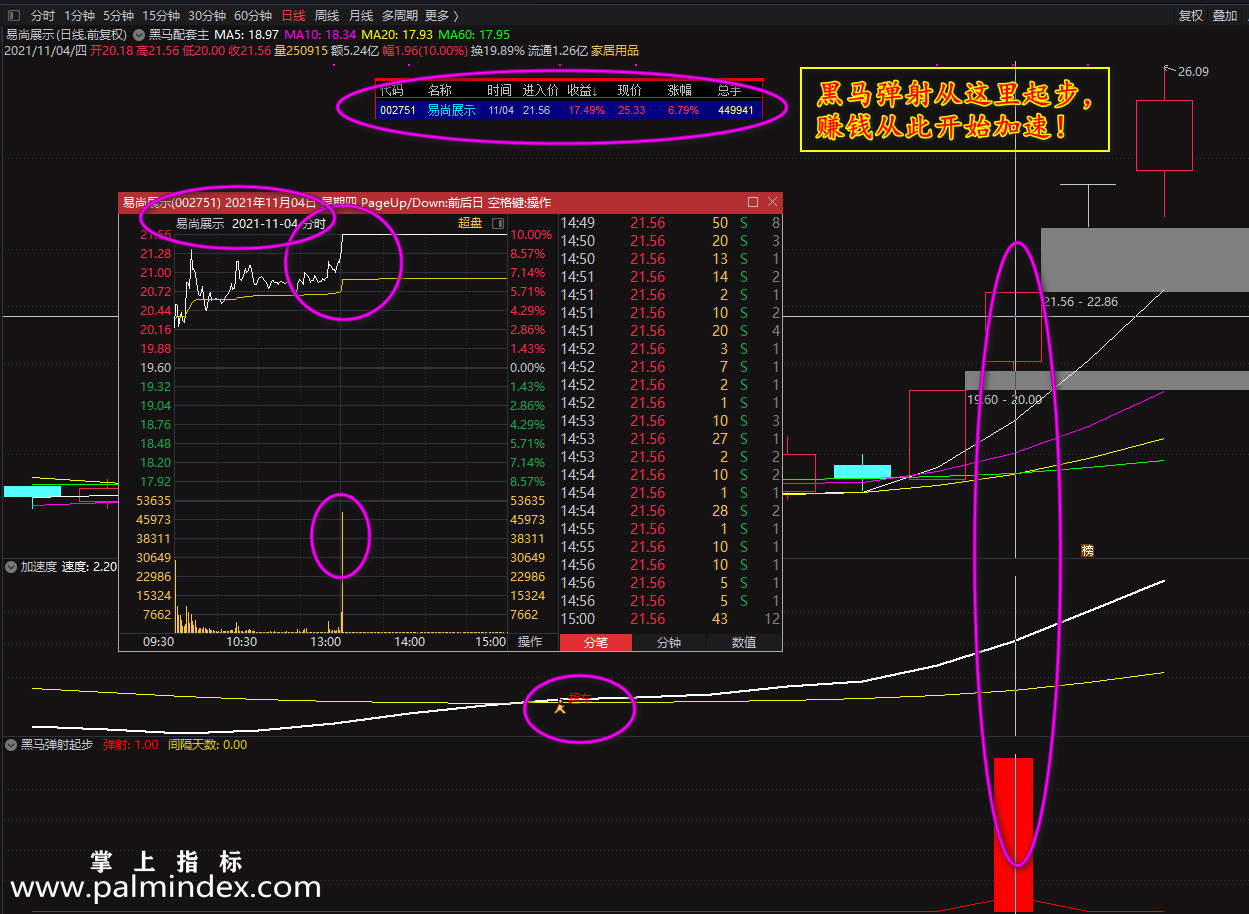
Task: Select the 日线 daily chart tab
Action: [x=294, y=16]
